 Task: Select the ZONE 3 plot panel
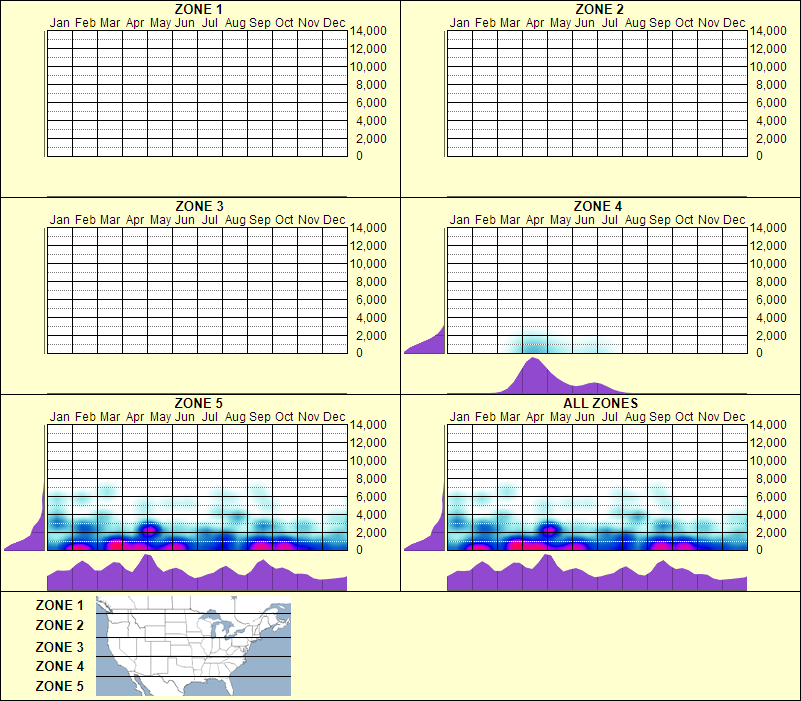[x=195, y=288]
